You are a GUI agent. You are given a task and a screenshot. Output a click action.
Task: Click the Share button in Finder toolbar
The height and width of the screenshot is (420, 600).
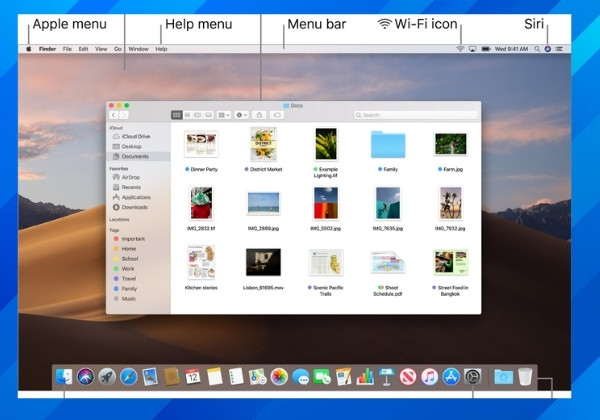[259, 115]
